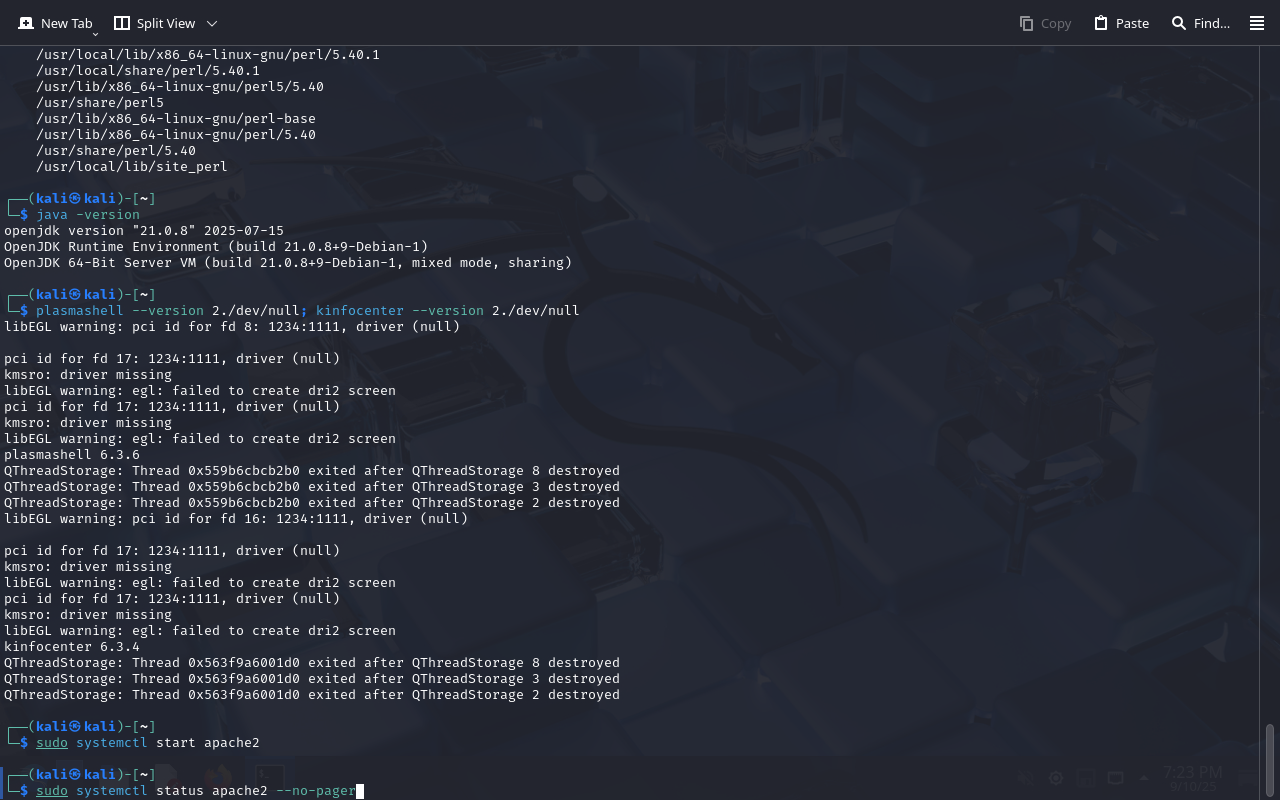Open a New Tab in Konsole
The width and height of the screenshot is (1280, 800).
tap(55, 23)
